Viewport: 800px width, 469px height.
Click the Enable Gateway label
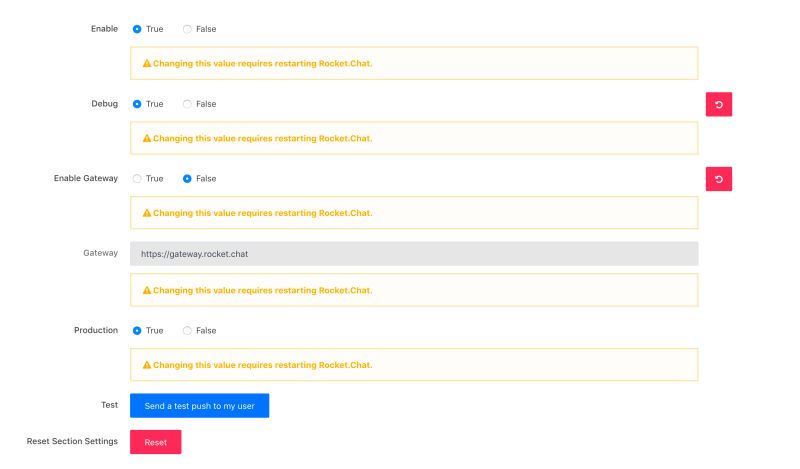coord(86,178)
